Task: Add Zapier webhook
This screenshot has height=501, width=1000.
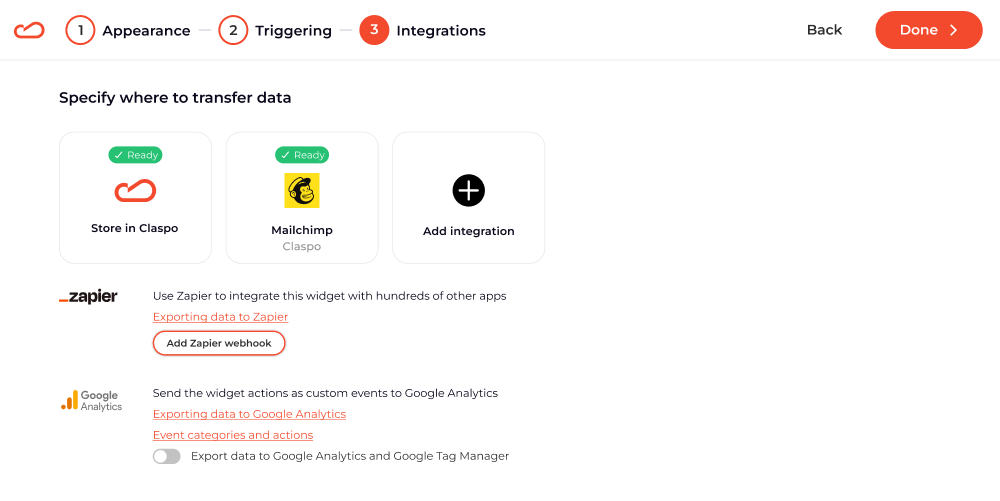Action: click(x=219, y=343)
